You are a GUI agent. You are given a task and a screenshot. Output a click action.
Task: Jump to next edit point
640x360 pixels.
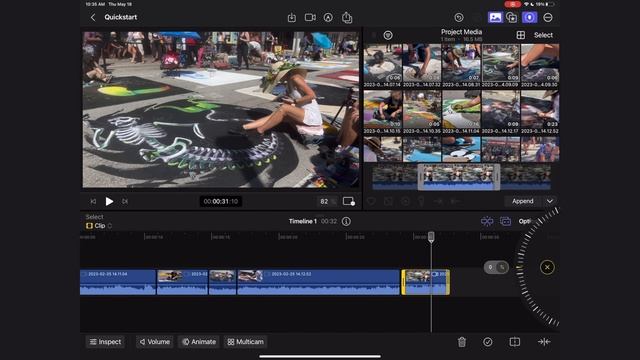tap(125, 201)
